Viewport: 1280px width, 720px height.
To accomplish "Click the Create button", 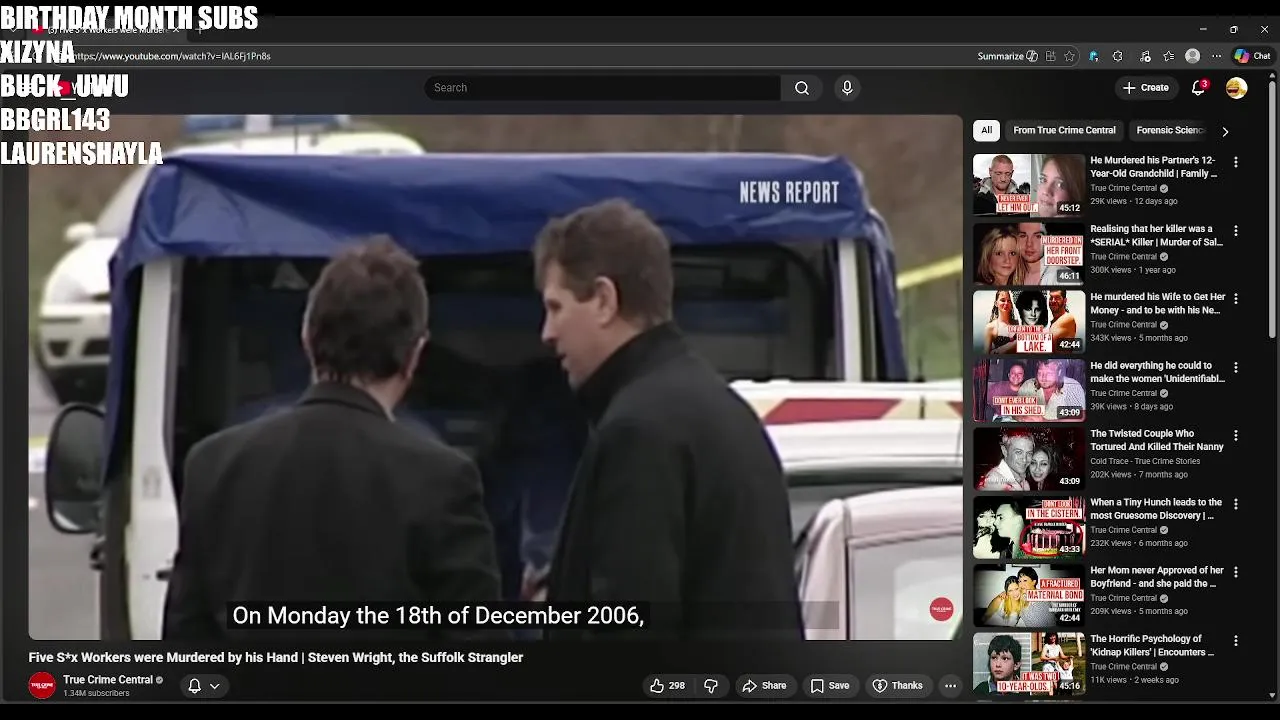I will click(1145, 88).
